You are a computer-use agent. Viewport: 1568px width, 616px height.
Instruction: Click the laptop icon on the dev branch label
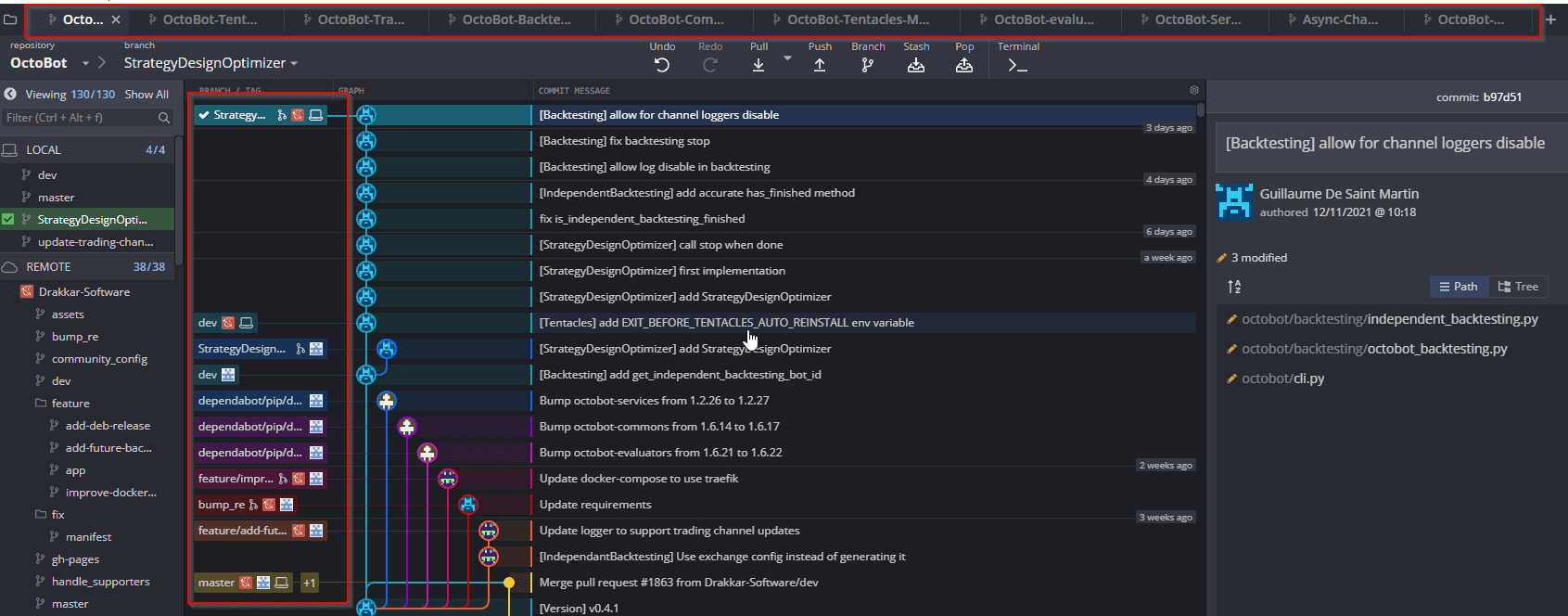pos(246,323)
